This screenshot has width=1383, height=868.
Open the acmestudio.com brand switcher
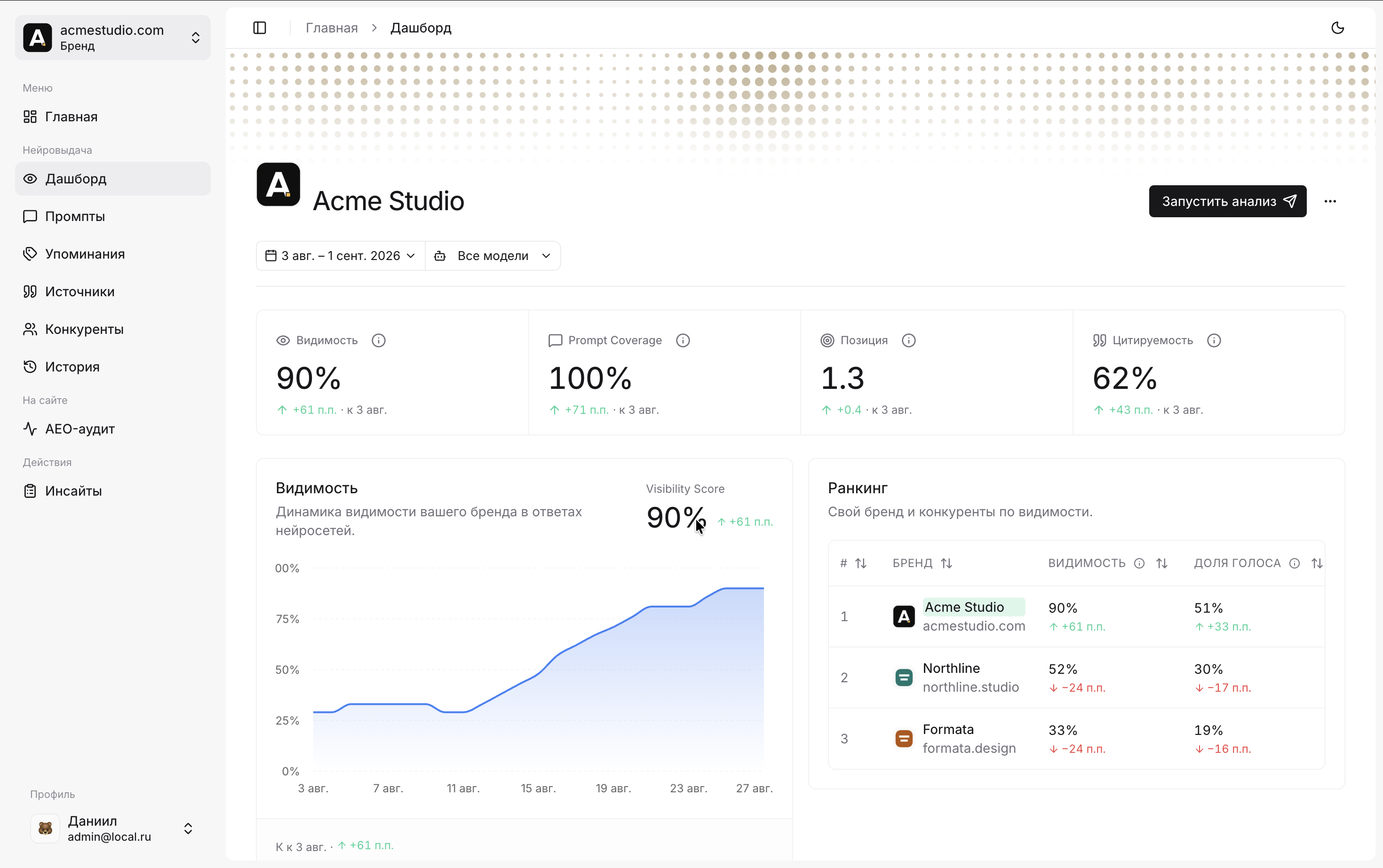point(112,37)
